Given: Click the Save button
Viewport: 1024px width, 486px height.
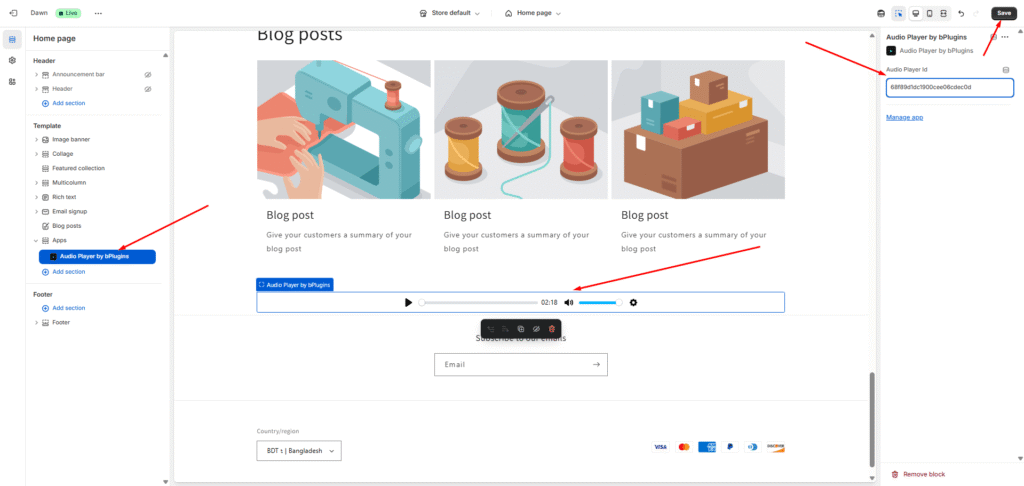Looking at the screenshot, I should (x=1003, y=13).
